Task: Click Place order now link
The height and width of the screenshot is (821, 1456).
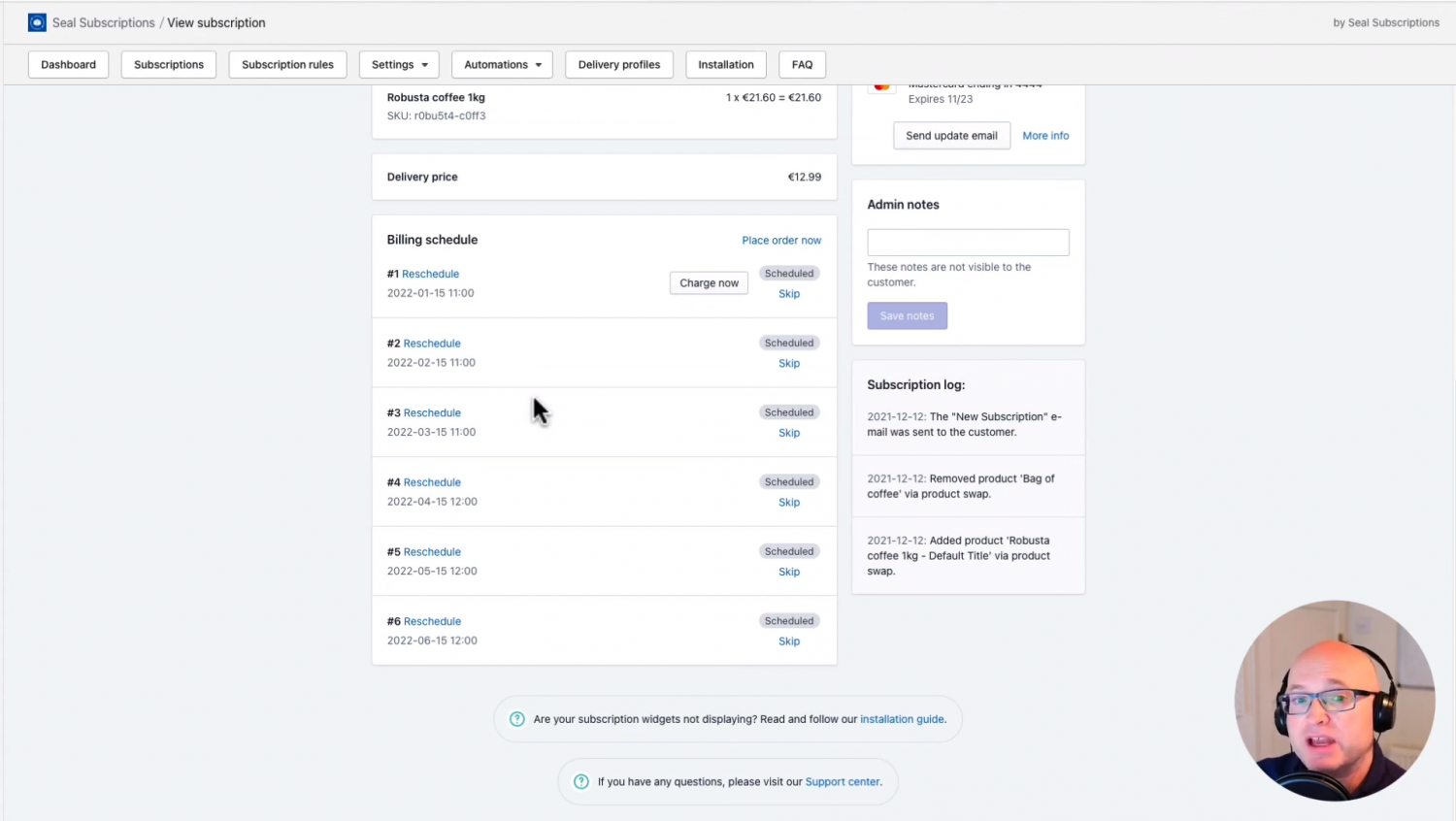Action: pos(781,240)
